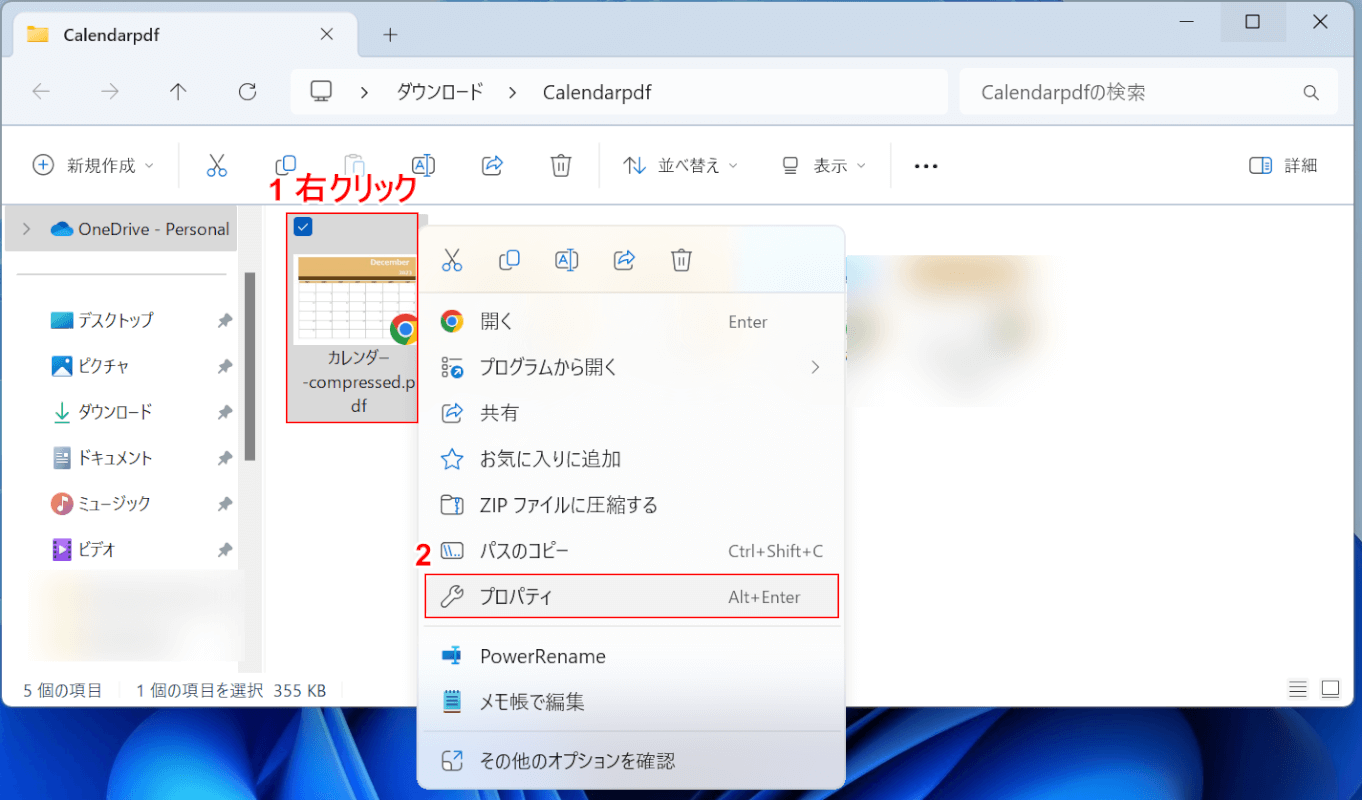Viewport: 1362px width, 800px height.
Task: Click the Share icon in the Explorer toolbar
Action: point(492,165)
